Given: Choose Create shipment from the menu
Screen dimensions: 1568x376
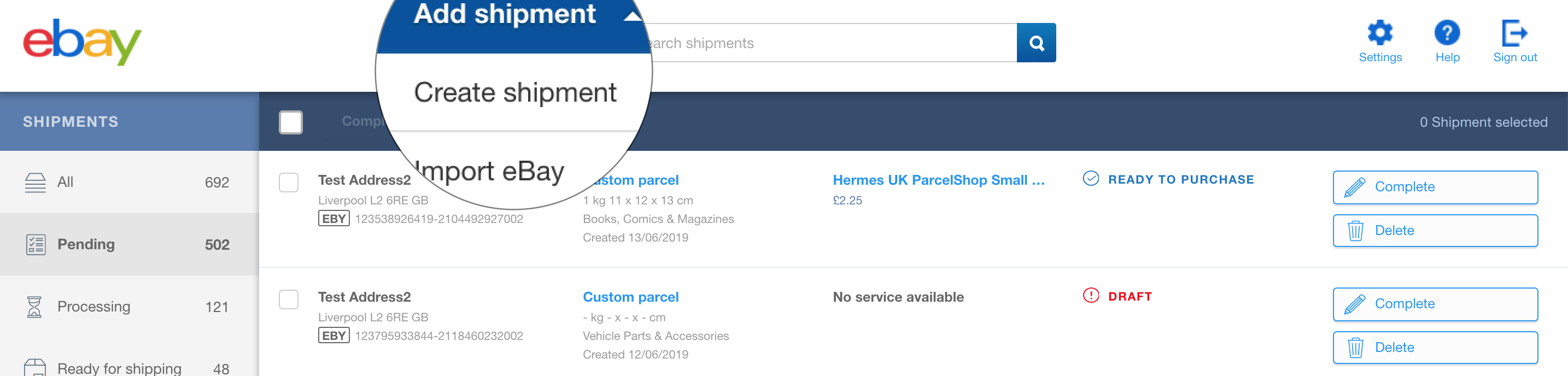Looking at the screenshot, I should click(x=515, y=92).
